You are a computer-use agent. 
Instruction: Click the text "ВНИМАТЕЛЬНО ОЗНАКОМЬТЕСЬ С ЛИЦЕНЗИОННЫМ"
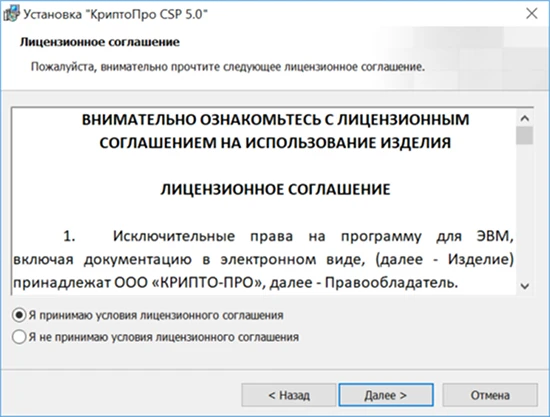coord(275,120)
